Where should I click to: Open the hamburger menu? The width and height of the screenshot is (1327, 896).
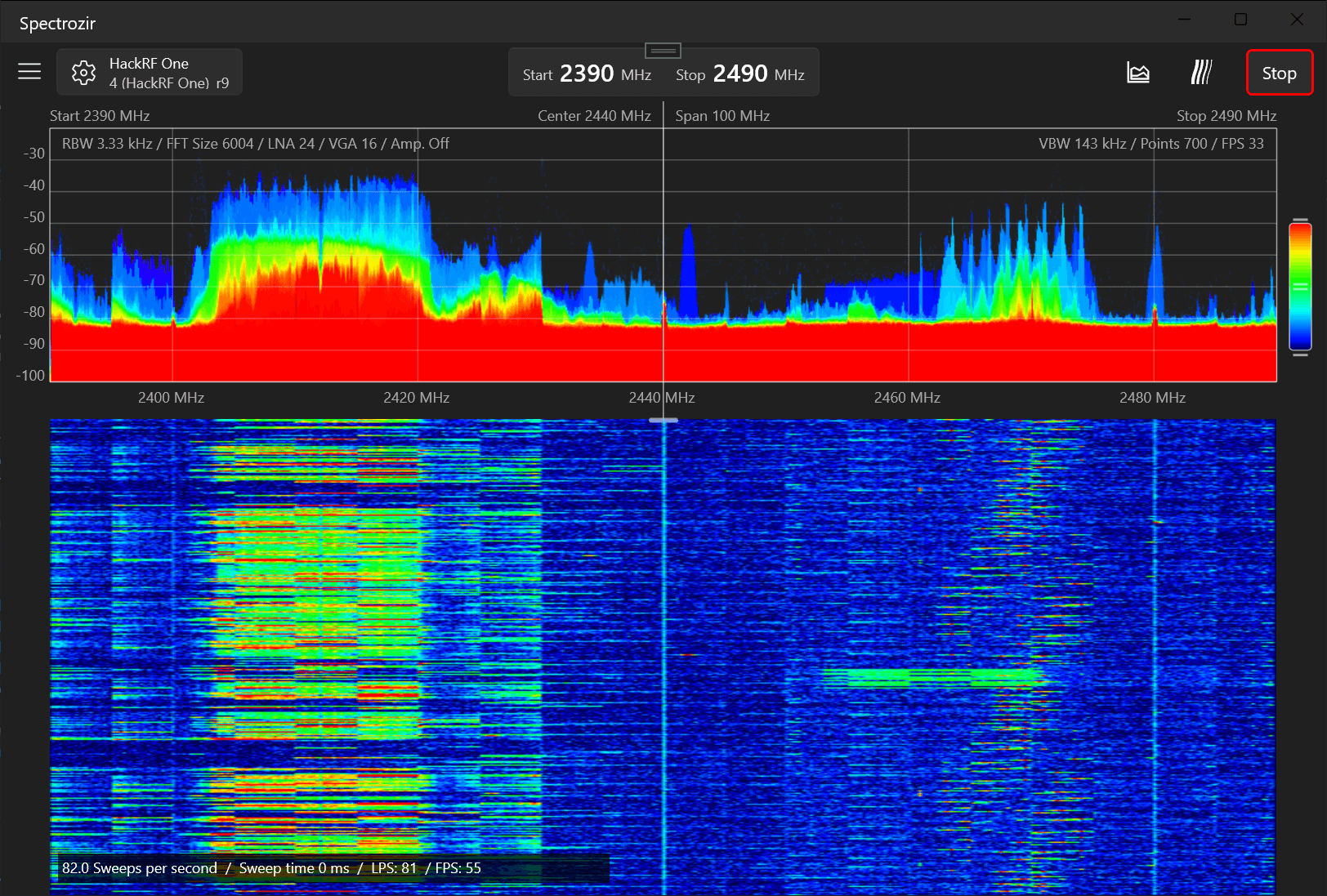(x=29, y=72)
